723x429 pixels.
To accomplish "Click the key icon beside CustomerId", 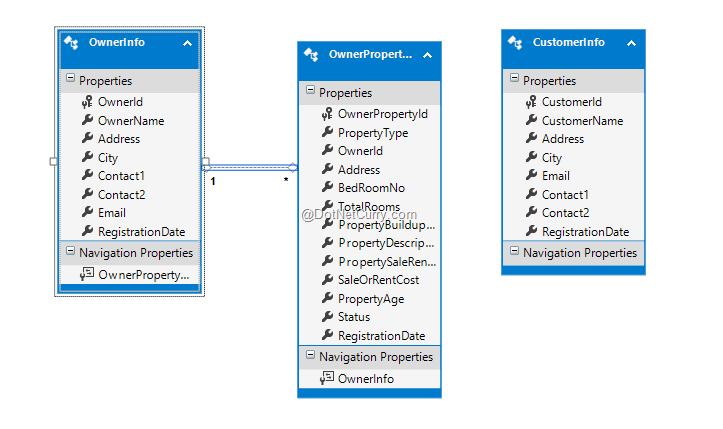I will click(x=530, y=102).
